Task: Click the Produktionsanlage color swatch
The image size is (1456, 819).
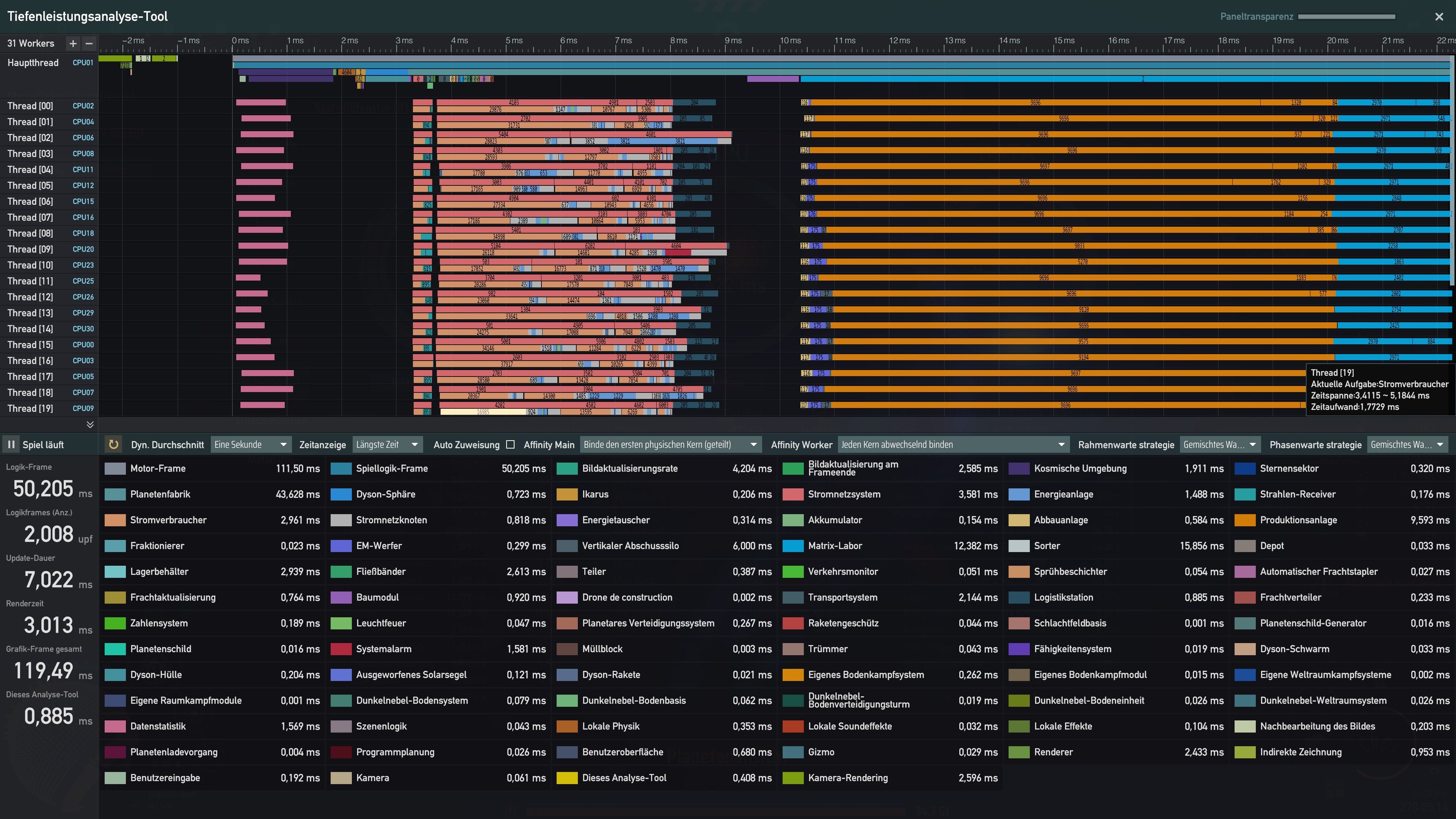Action: click(x=1245, y=520)
